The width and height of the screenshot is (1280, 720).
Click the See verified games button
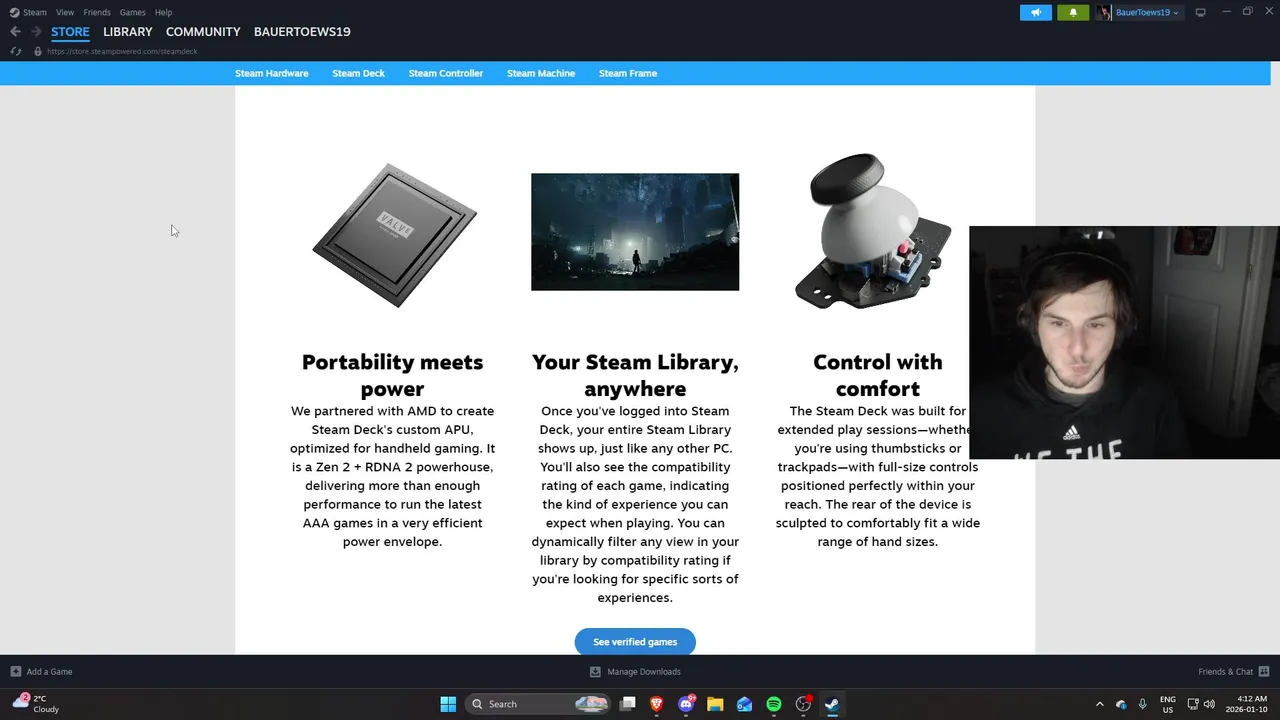tap(635, 642)
